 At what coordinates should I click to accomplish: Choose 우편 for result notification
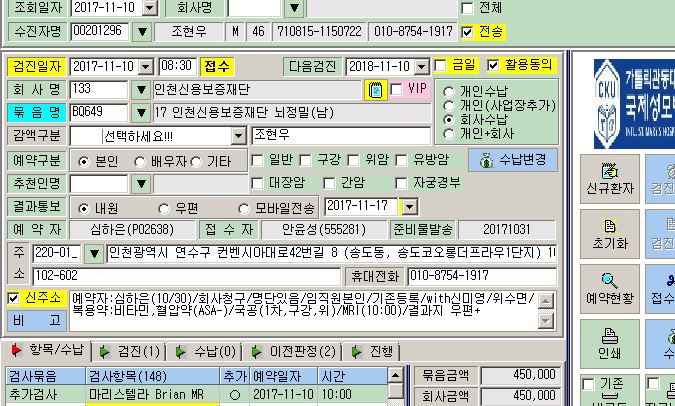point(164,209)
